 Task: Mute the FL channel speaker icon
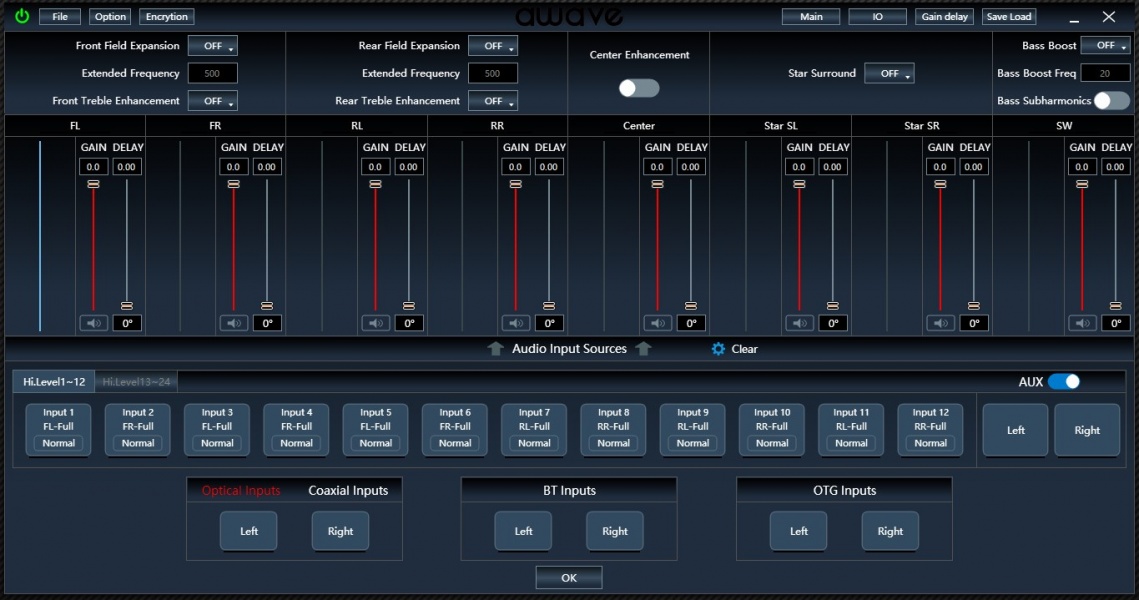pyautogui.click(x=94, y=323)
